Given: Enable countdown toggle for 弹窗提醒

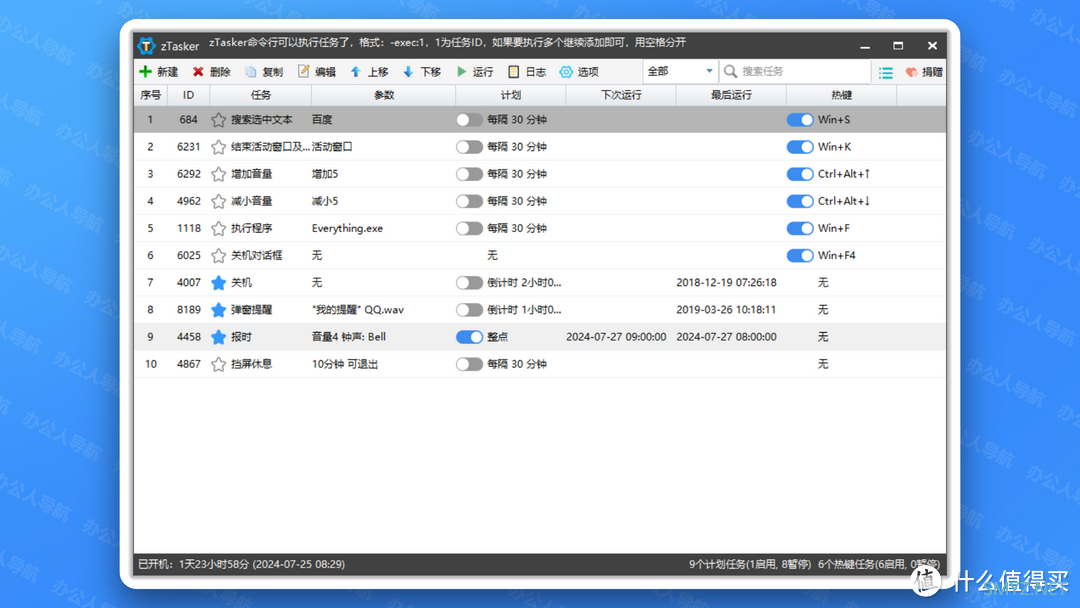Looking at the screenshot, I should [469, 310].
